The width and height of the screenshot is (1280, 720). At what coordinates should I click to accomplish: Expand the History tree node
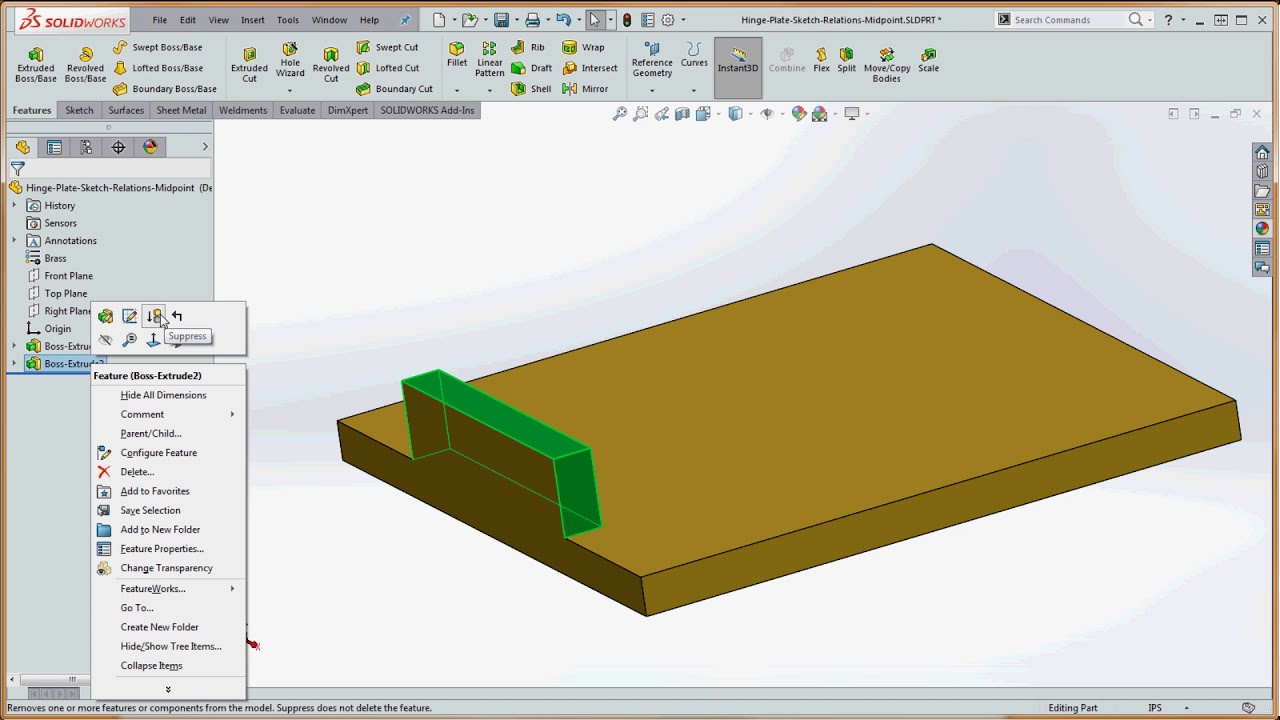(14, 205)
